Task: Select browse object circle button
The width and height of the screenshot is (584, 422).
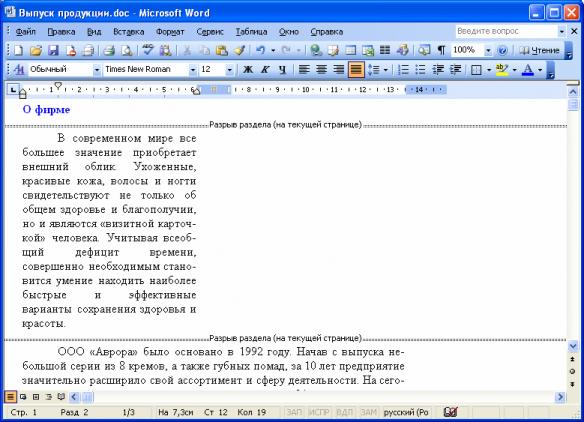Action: (573, 371)
